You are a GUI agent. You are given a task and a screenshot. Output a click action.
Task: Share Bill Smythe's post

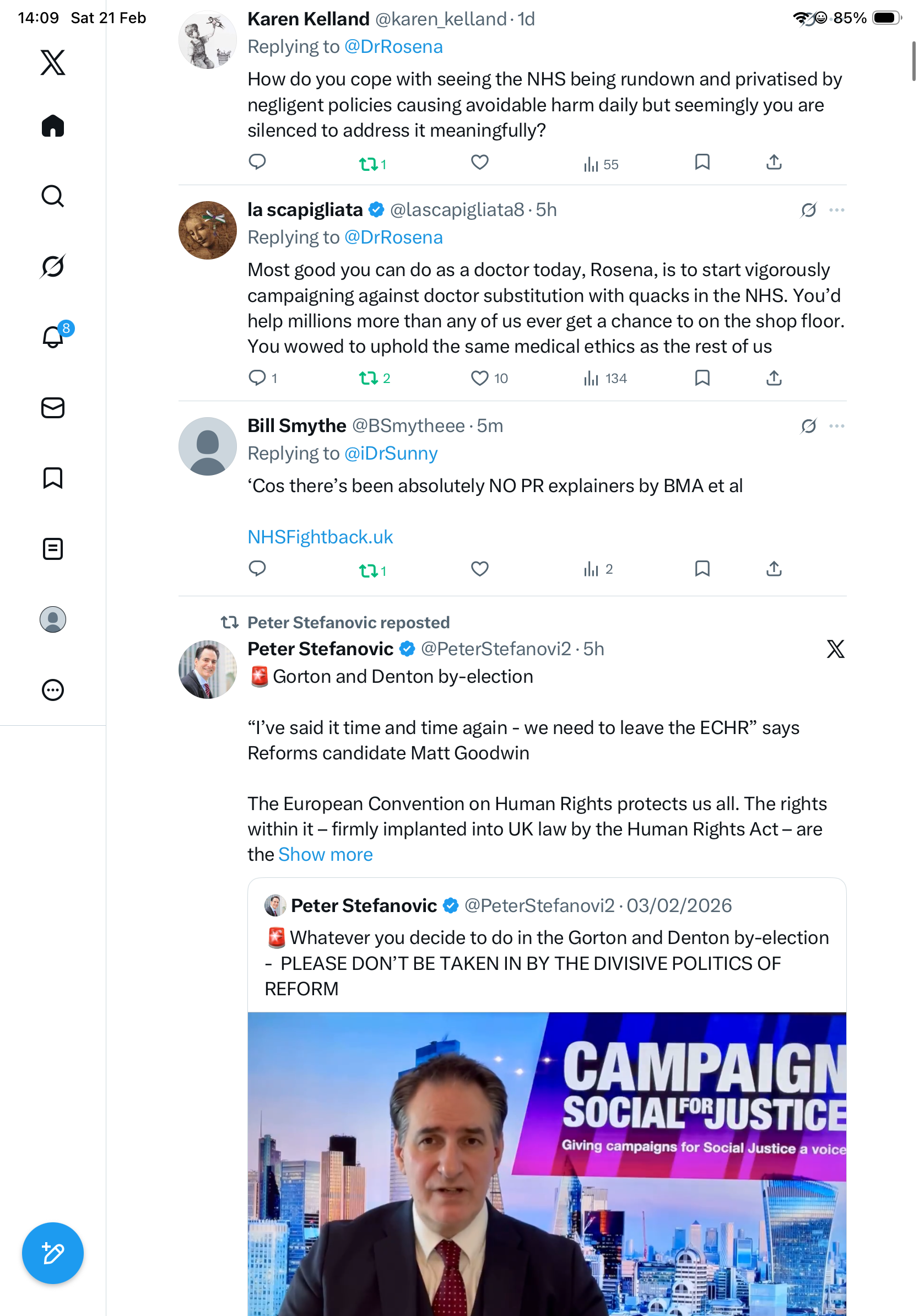[774, 569]
